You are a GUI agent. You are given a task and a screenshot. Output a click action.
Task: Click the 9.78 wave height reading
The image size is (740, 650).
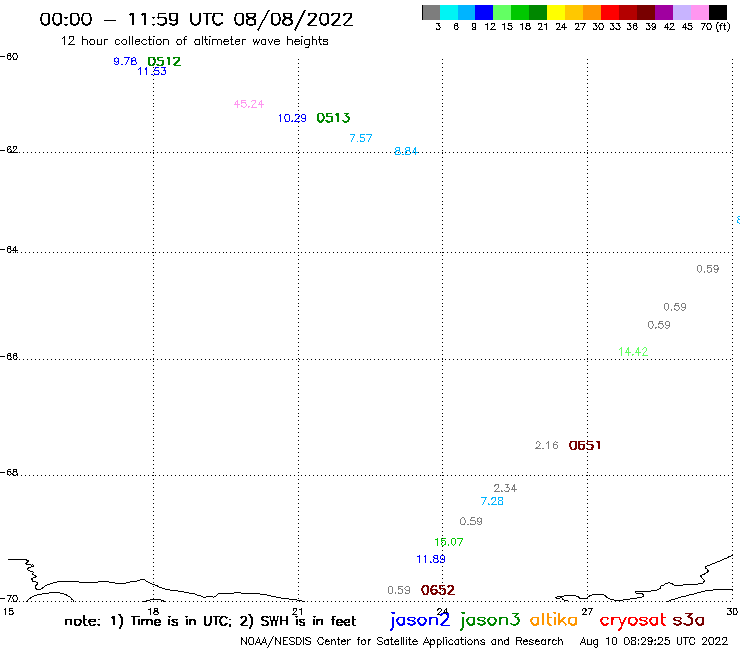pyautogui.click(x=125, y=61)
